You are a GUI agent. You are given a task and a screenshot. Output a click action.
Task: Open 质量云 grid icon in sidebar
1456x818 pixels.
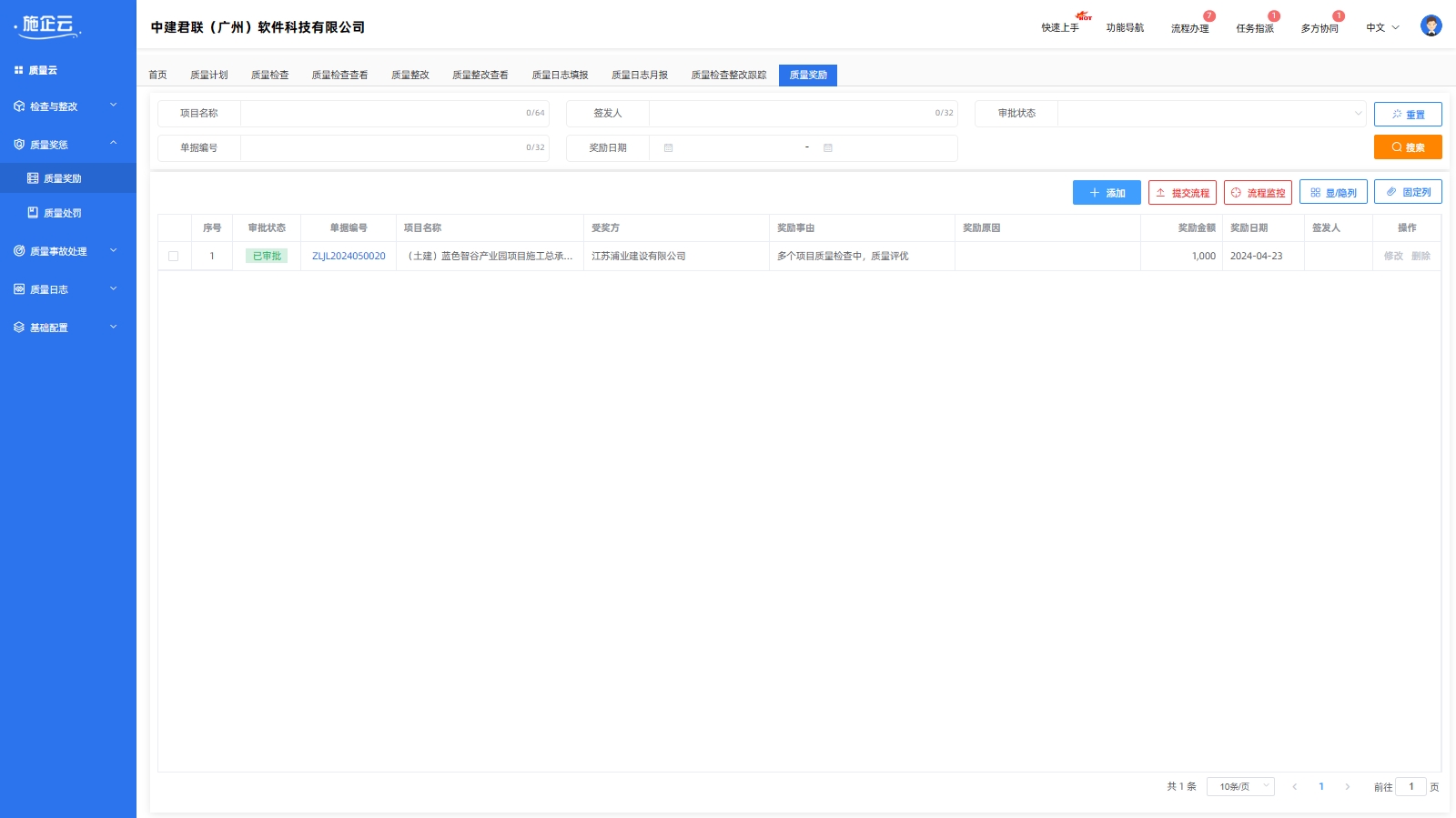pos(18,70)
